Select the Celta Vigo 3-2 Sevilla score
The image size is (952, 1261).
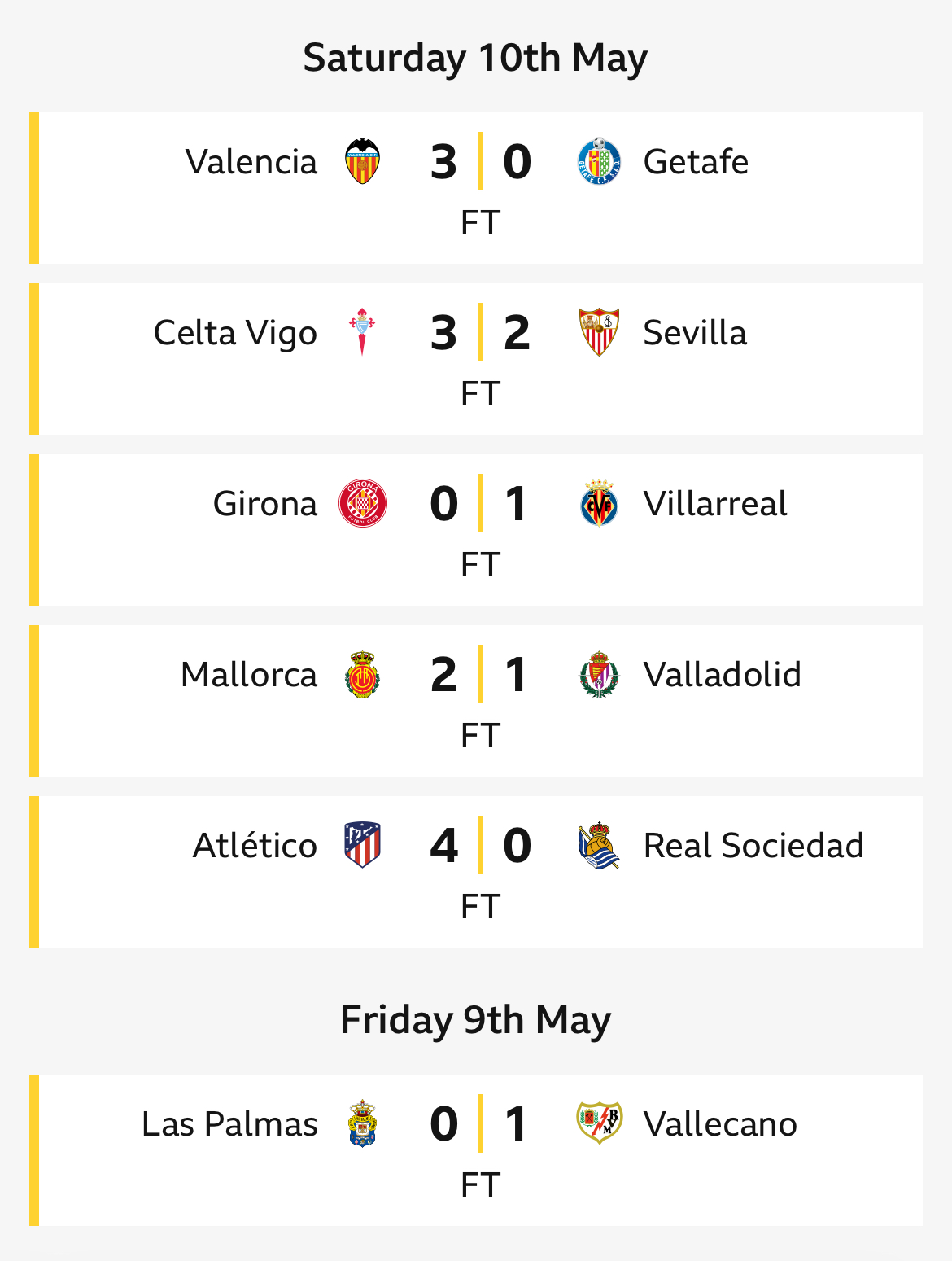pos(480,332)
